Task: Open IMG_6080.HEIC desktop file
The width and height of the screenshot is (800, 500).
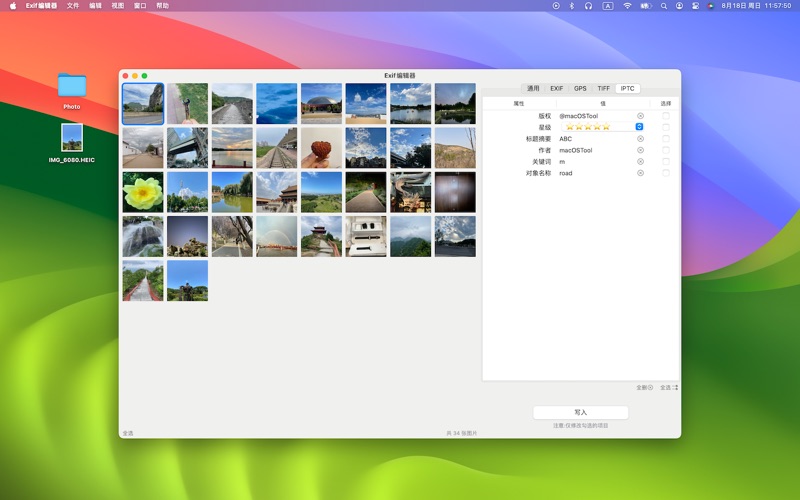Action: 72,138
